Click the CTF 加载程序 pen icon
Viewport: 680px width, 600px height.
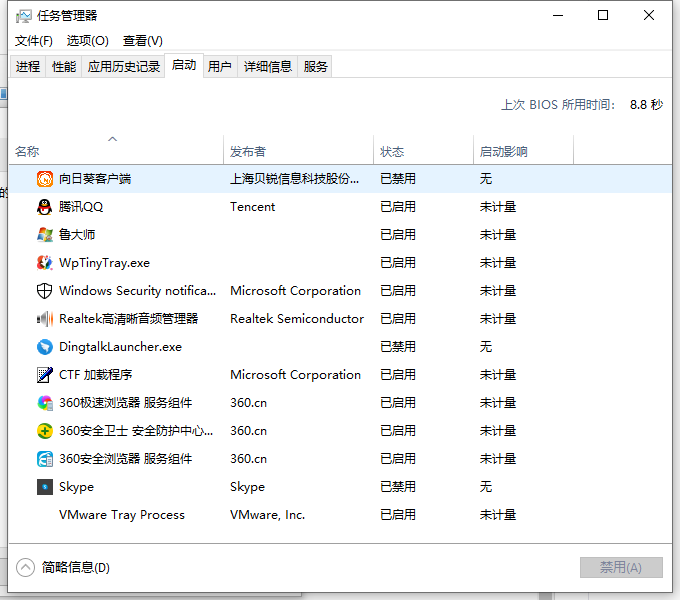[x=45, y=375]
